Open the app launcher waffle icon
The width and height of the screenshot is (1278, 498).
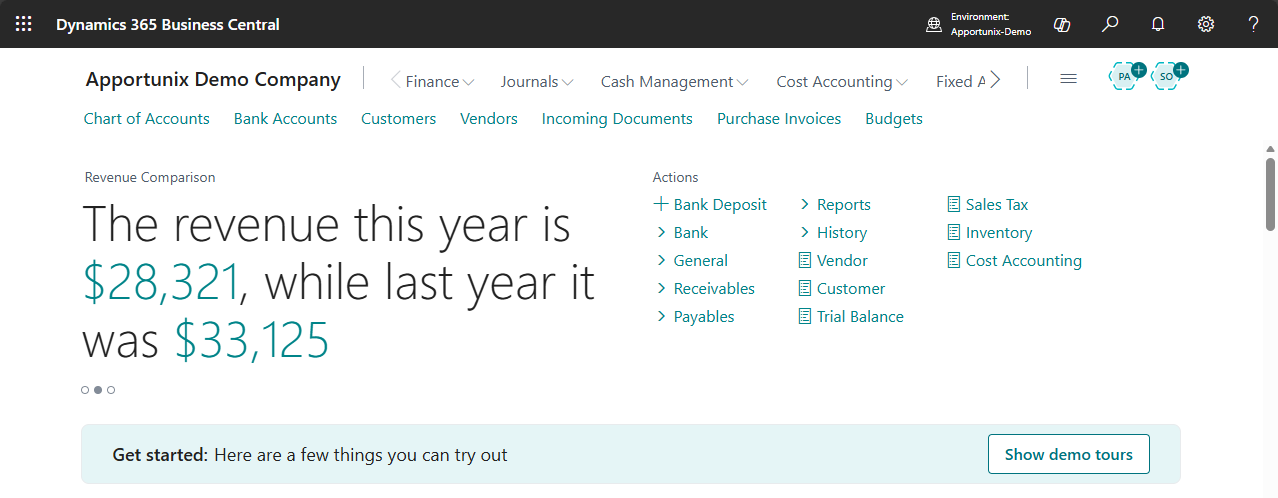tap(24, 24)
